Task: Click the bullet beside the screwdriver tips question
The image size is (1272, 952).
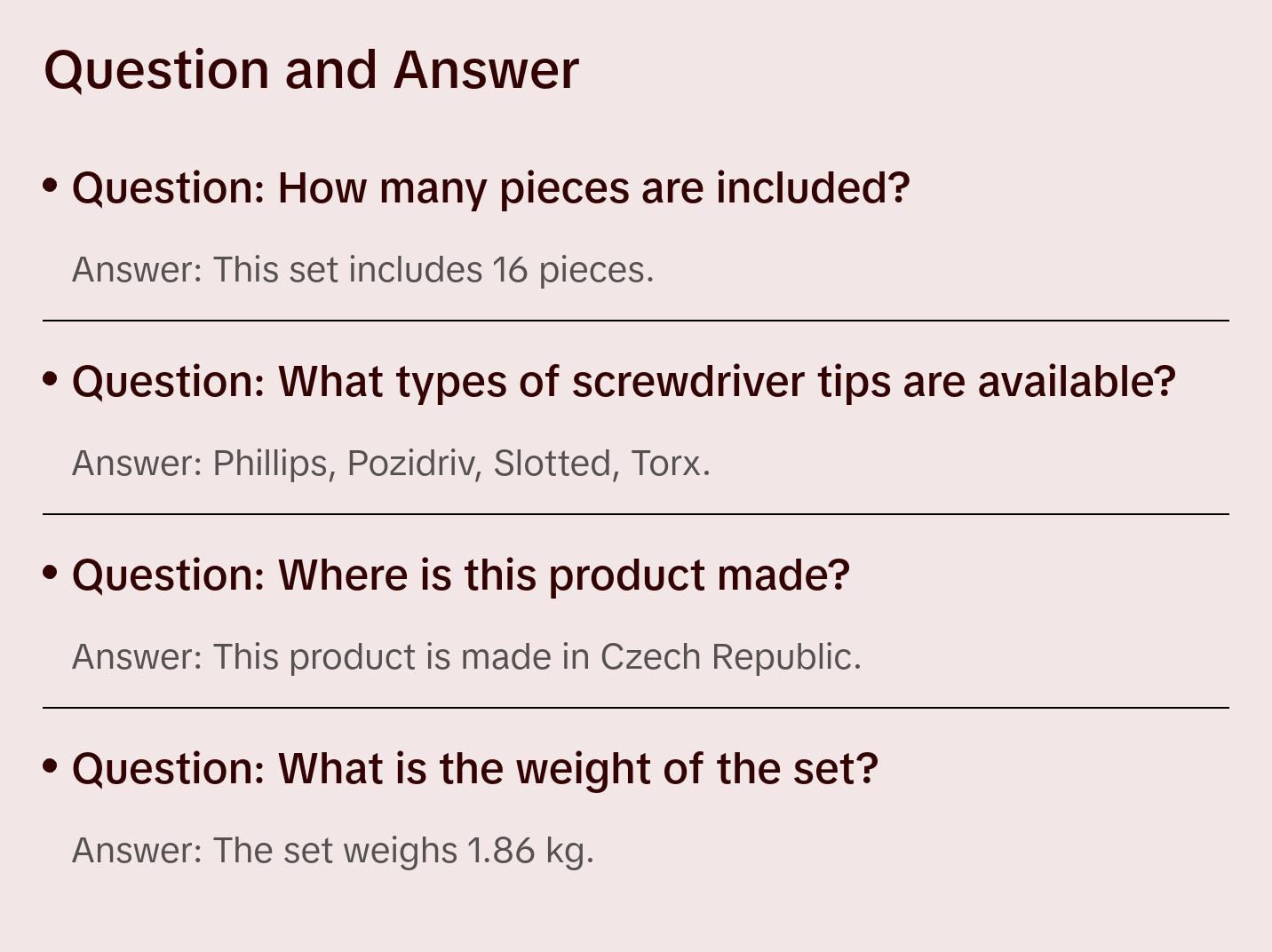Action: click(x=51, y=379)
